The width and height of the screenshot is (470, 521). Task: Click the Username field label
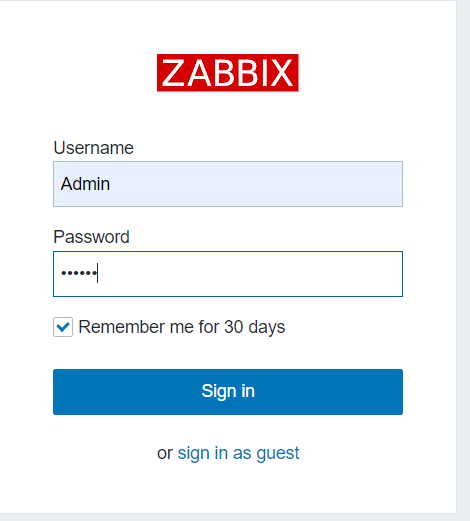coord(93,148)
